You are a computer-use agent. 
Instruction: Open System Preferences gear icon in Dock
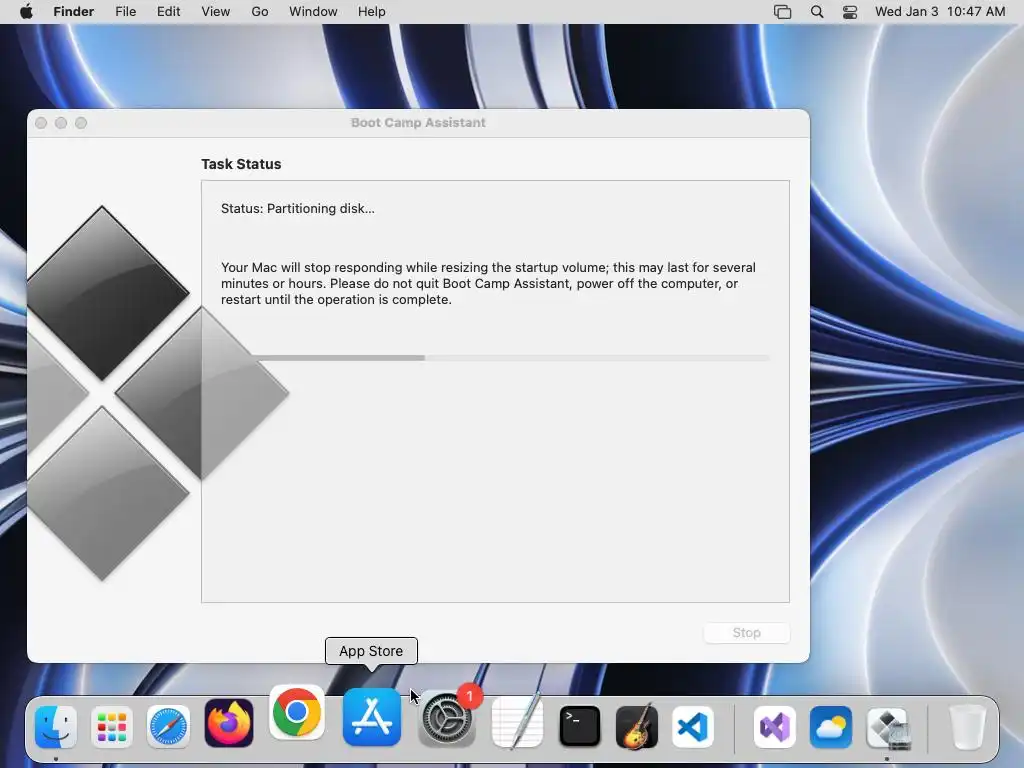point(447,720)
